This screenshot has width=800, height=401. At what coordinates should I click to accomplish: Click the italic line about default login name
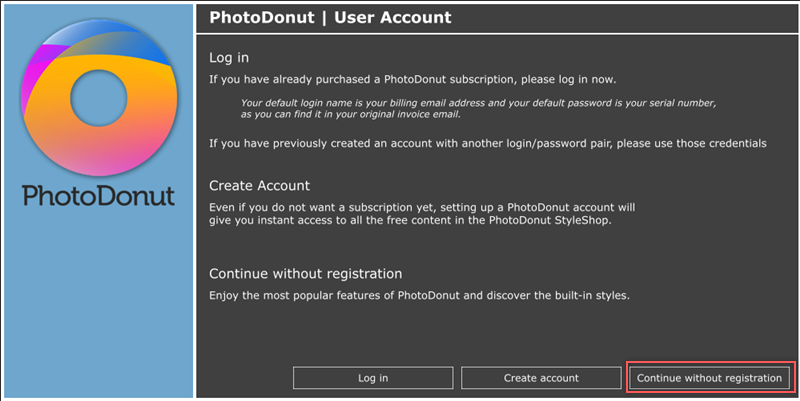[x=480, y=103]
